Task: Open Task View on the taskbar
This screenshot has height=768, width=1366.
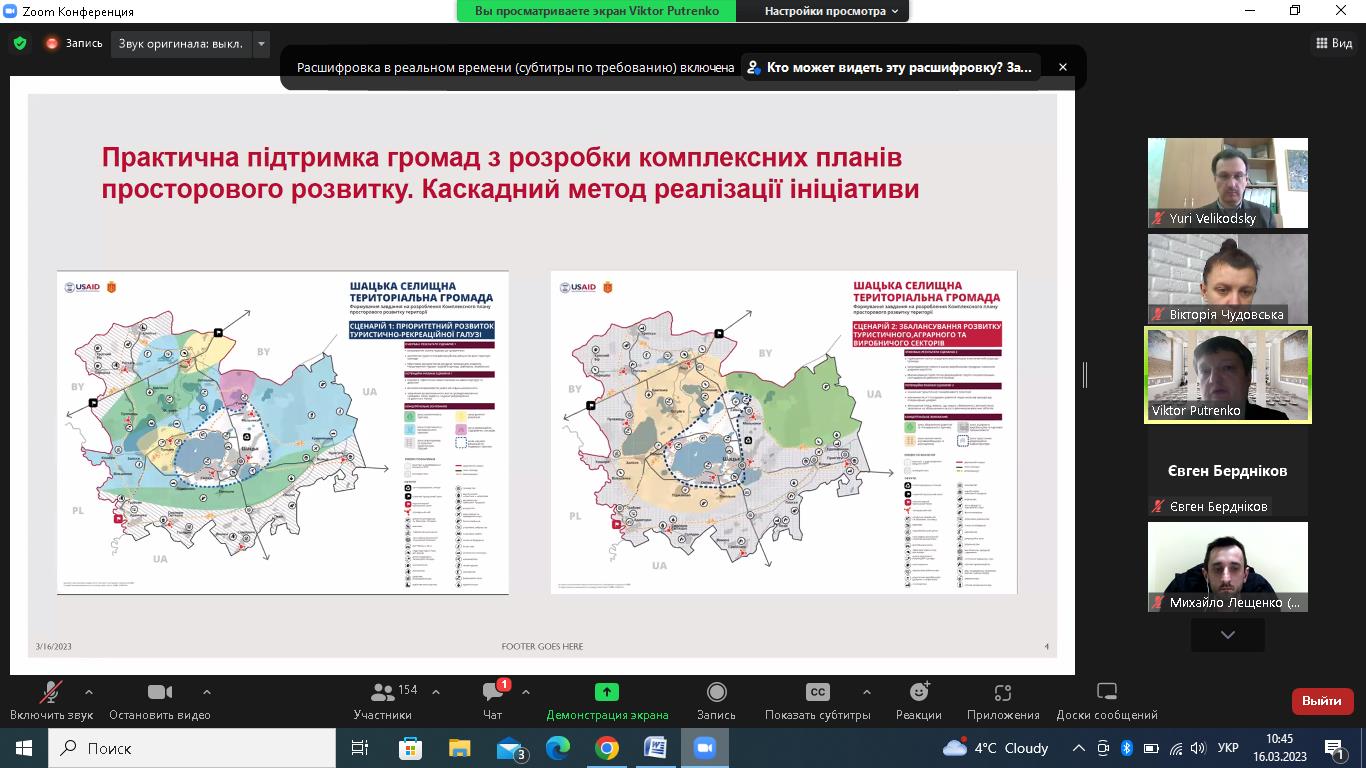Action: [360, 748]
